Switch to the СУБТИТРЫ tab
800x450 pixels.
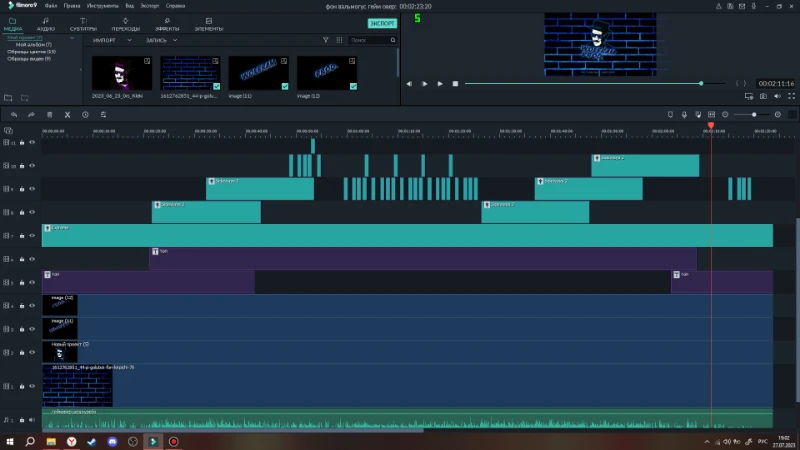click(x=83, y=24)
